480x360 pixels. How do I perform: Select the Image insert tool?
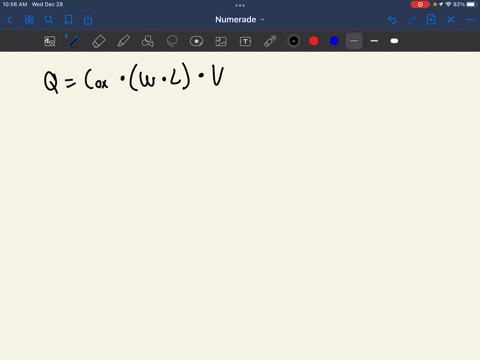(221, 41)
